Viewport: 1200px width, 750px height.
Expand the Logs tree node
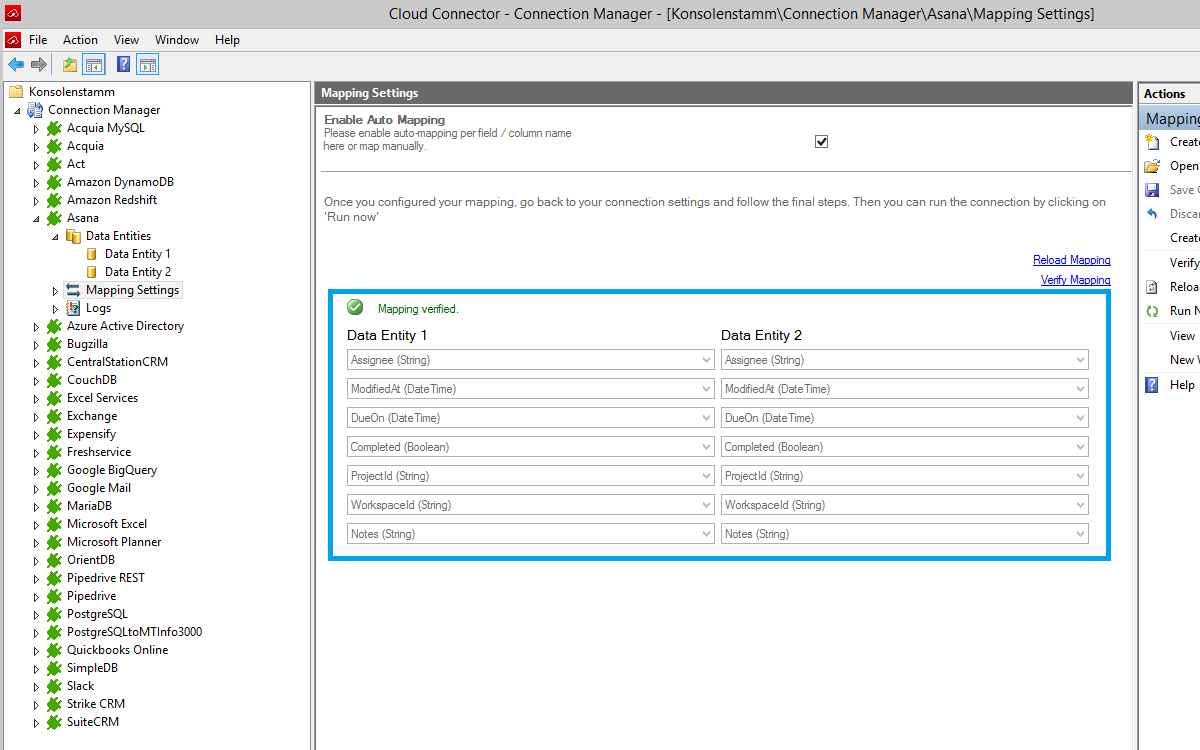pos(56,308)
